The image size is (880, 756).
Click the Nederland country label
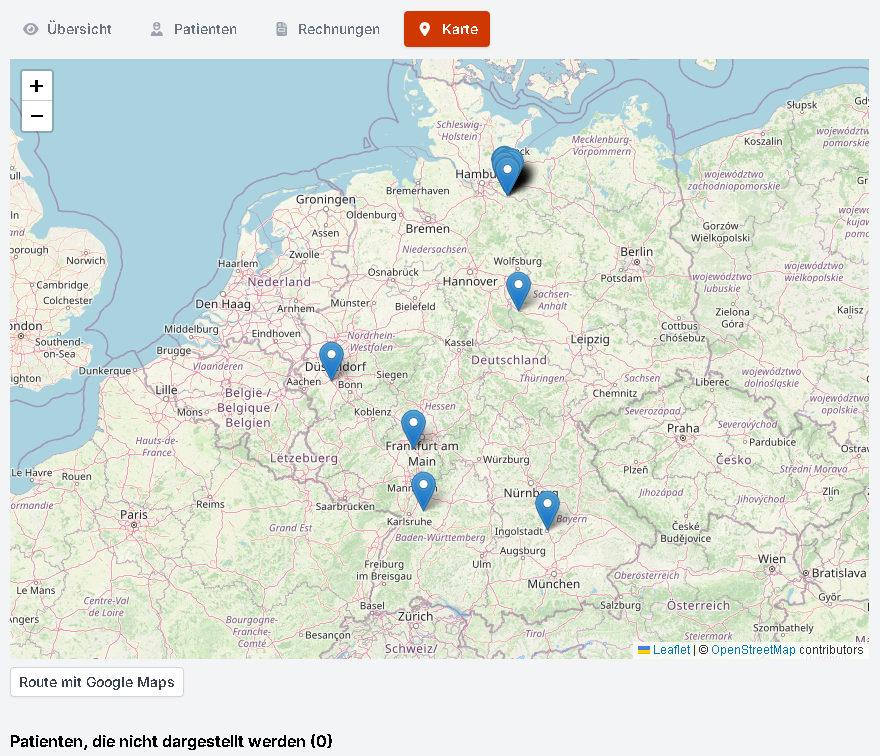[279, 282]
